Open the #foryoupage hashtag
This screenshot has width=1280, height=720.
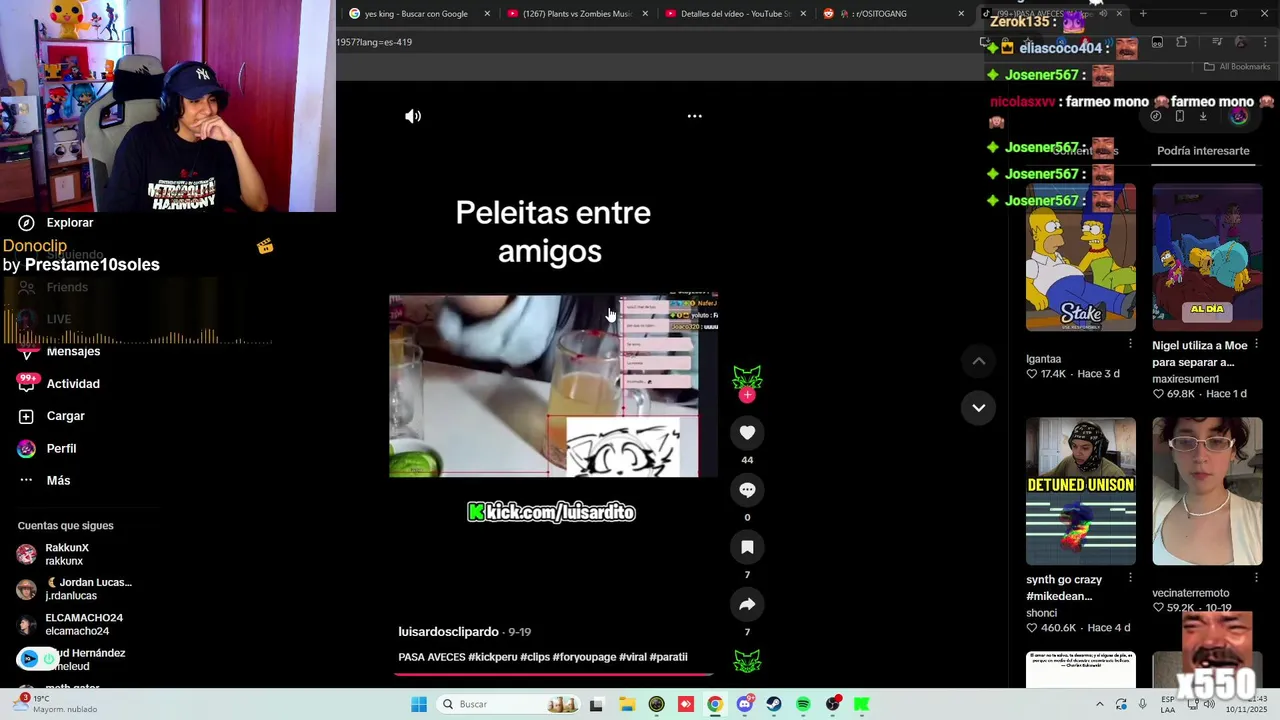pyautogui.click(x=584, y=657)
